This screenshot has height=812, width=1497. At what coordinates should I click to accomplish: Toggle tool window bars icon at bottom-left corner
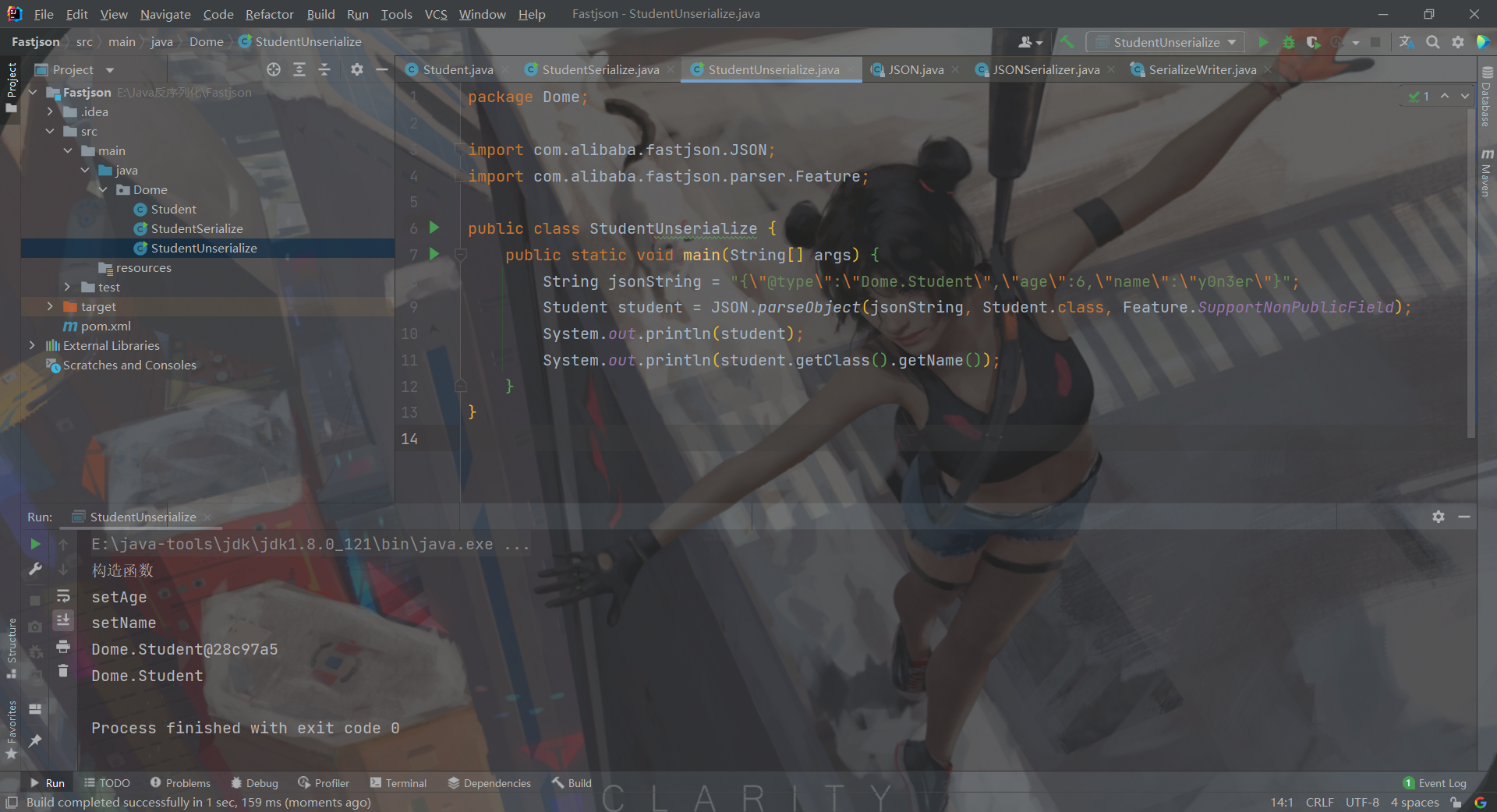click(12, 802)
